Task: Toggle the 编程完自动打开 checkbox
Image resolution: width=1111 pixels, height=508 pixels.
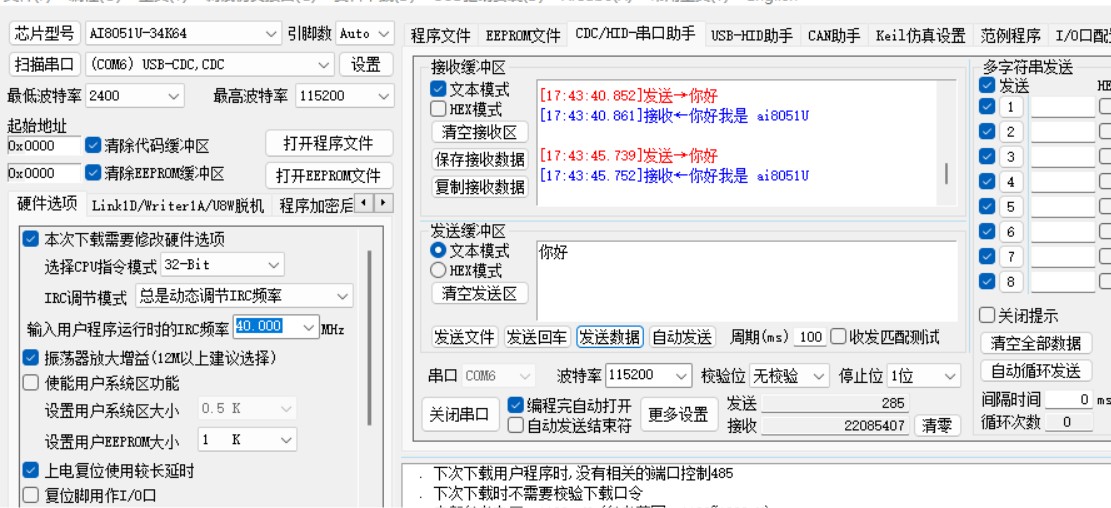Action: coord(516,405)
